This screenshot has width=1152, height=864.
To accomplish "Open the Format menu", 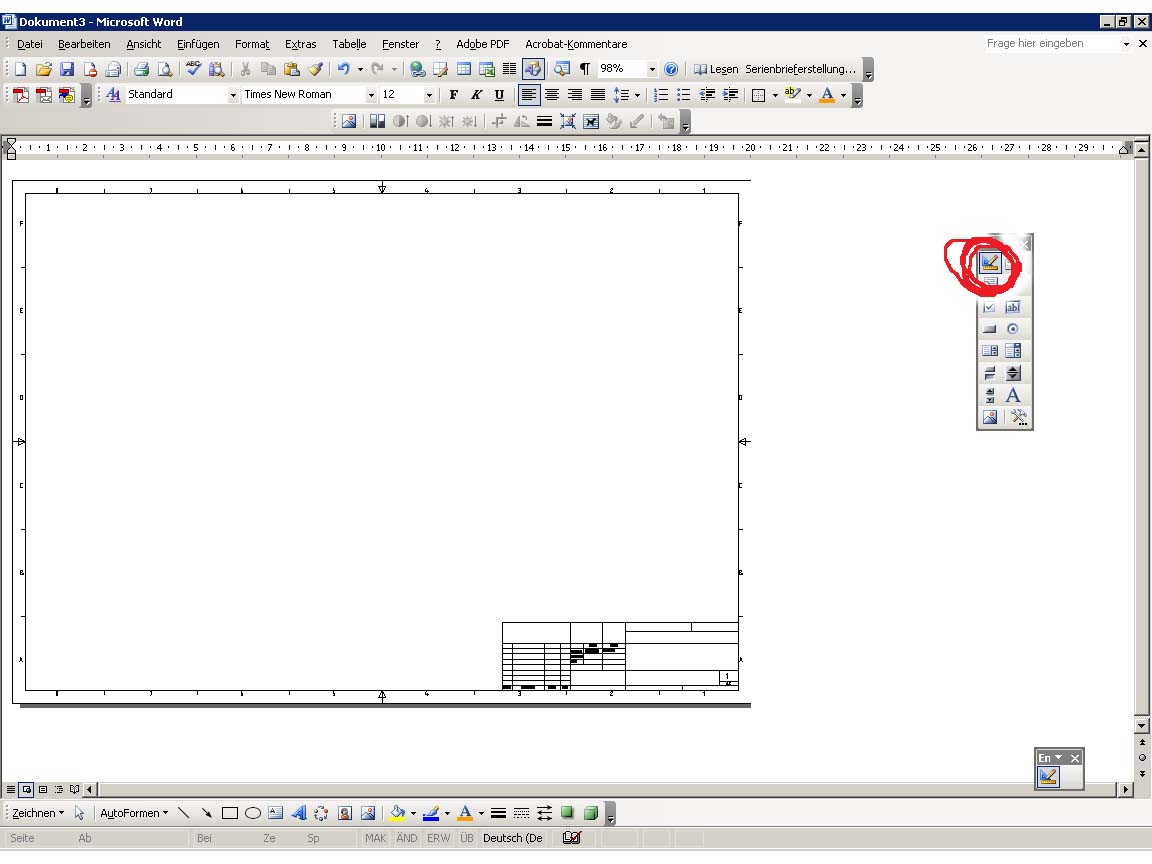I will coord(252,44).
